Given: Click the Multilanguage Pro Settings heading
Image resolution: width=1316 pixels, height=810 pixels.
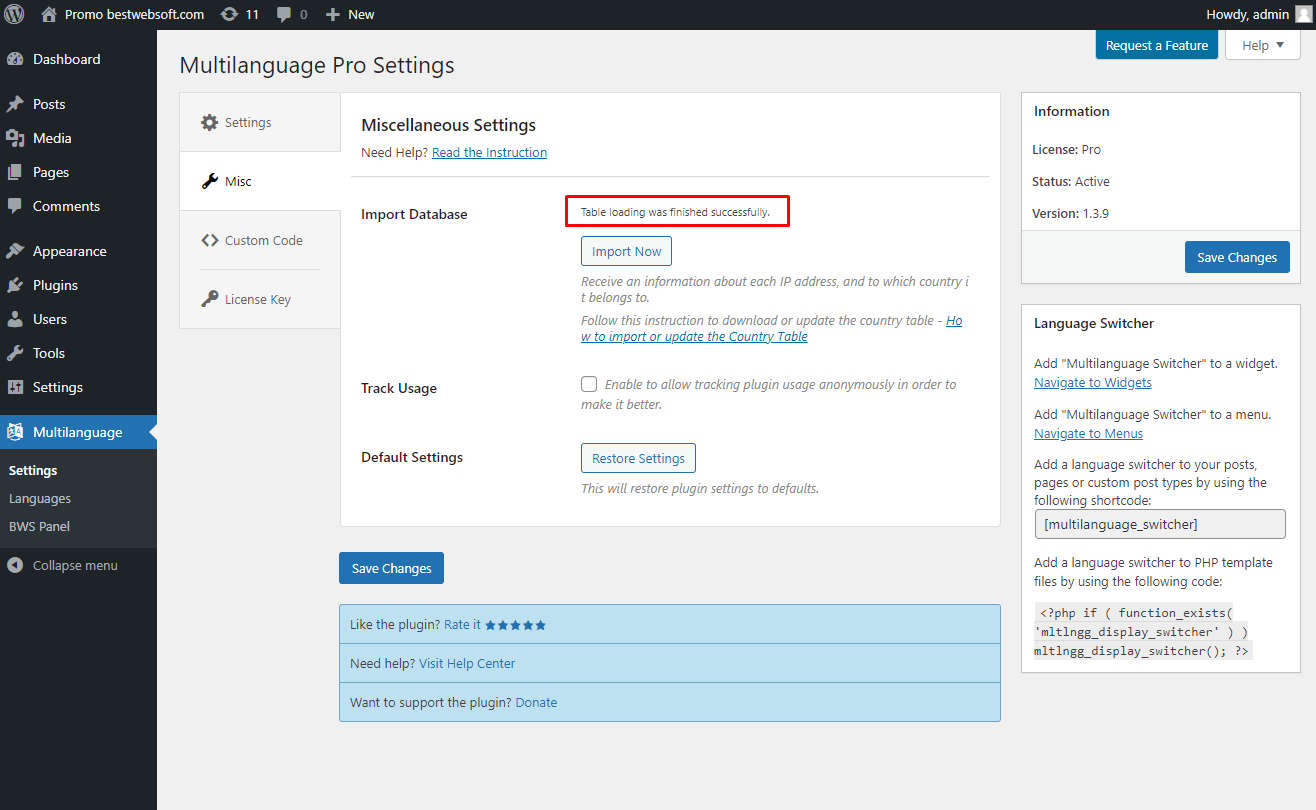Looking at the screenshot, I should coord(317,66).
